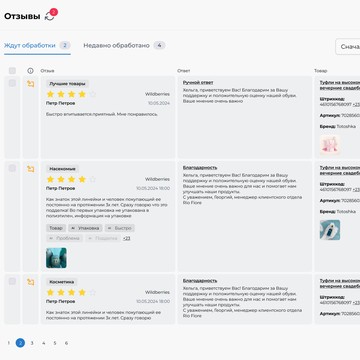Click the Wildberries label in the first review

(157, 94)
